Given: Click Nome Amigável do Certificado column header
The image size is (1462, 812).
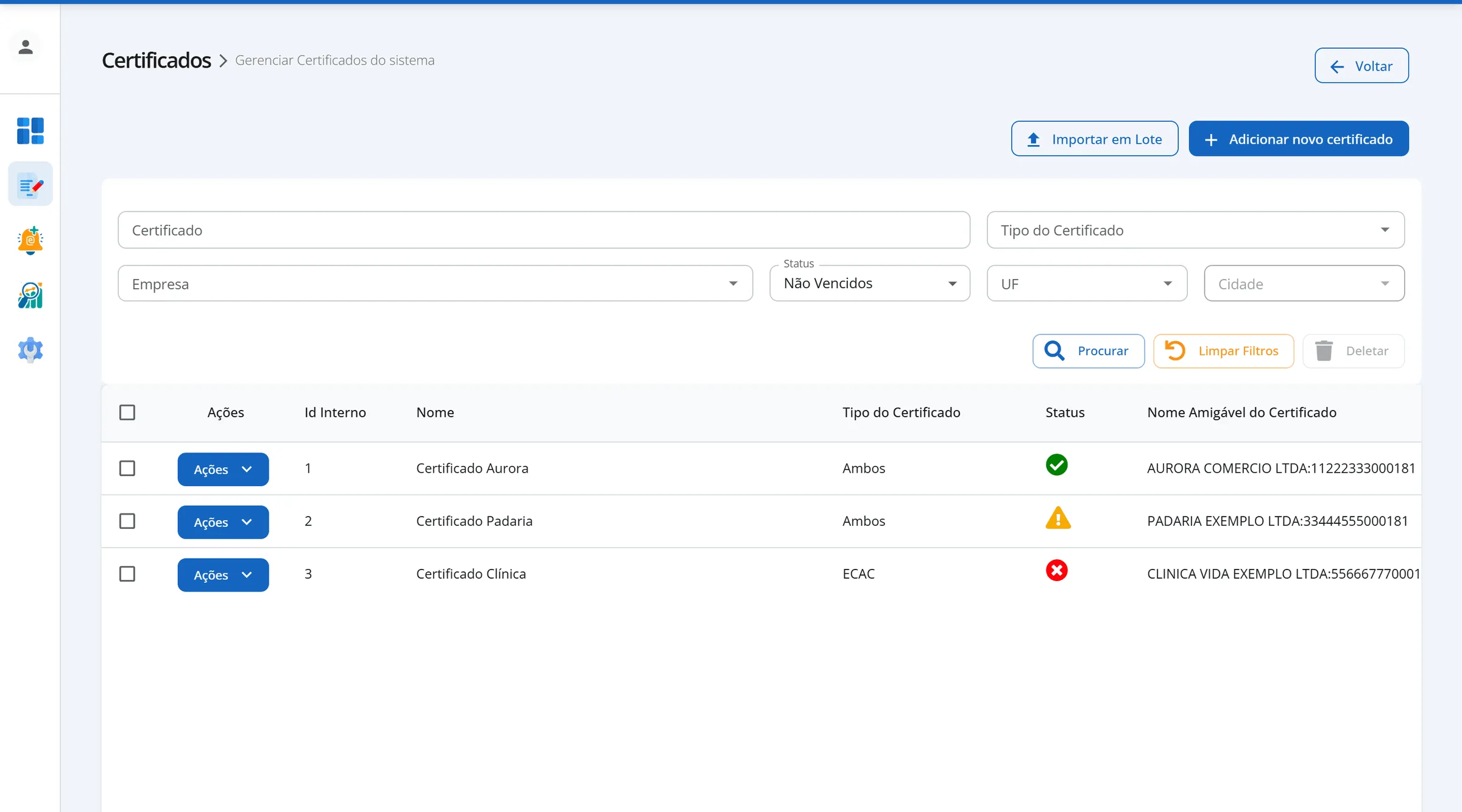Looking at the screenshot, I should 1241,412.
